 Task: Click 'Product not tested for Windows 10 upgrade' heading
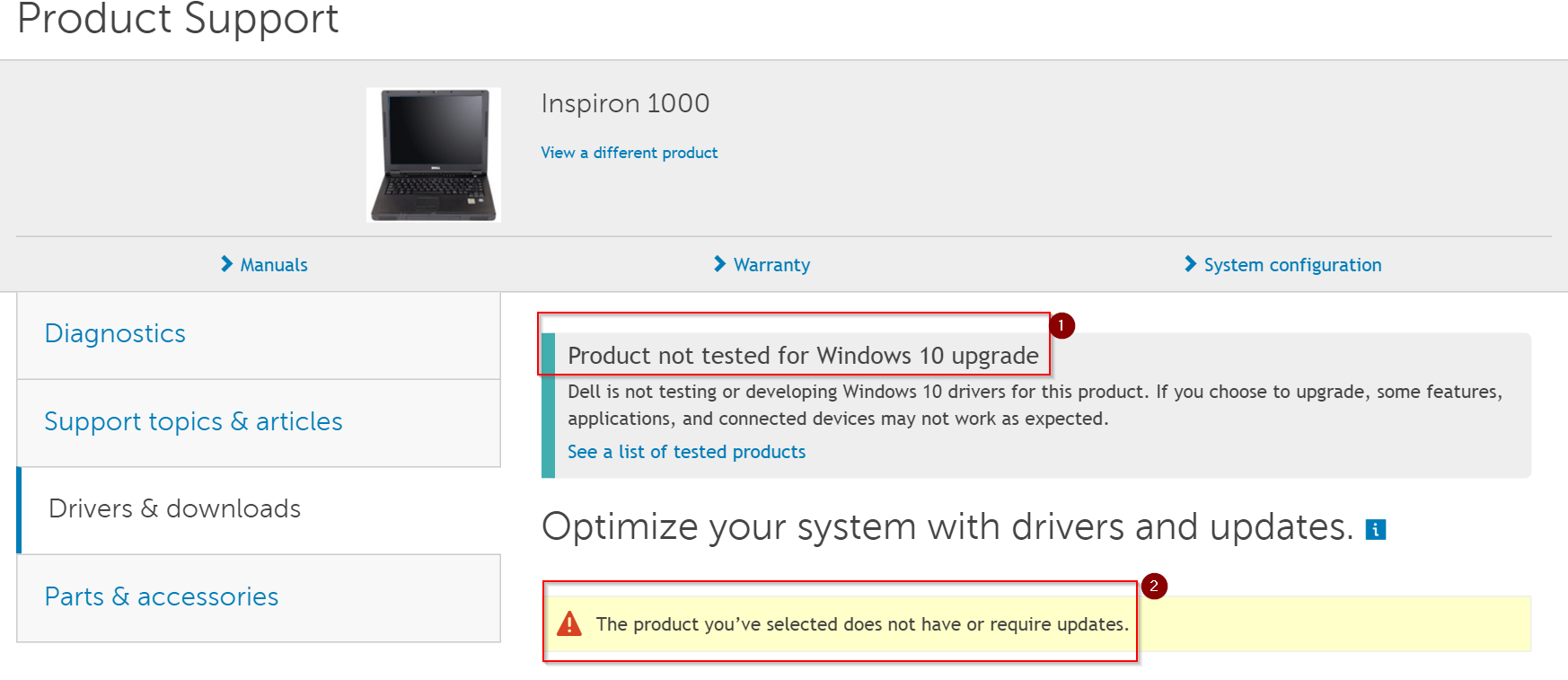pos(803,356)
